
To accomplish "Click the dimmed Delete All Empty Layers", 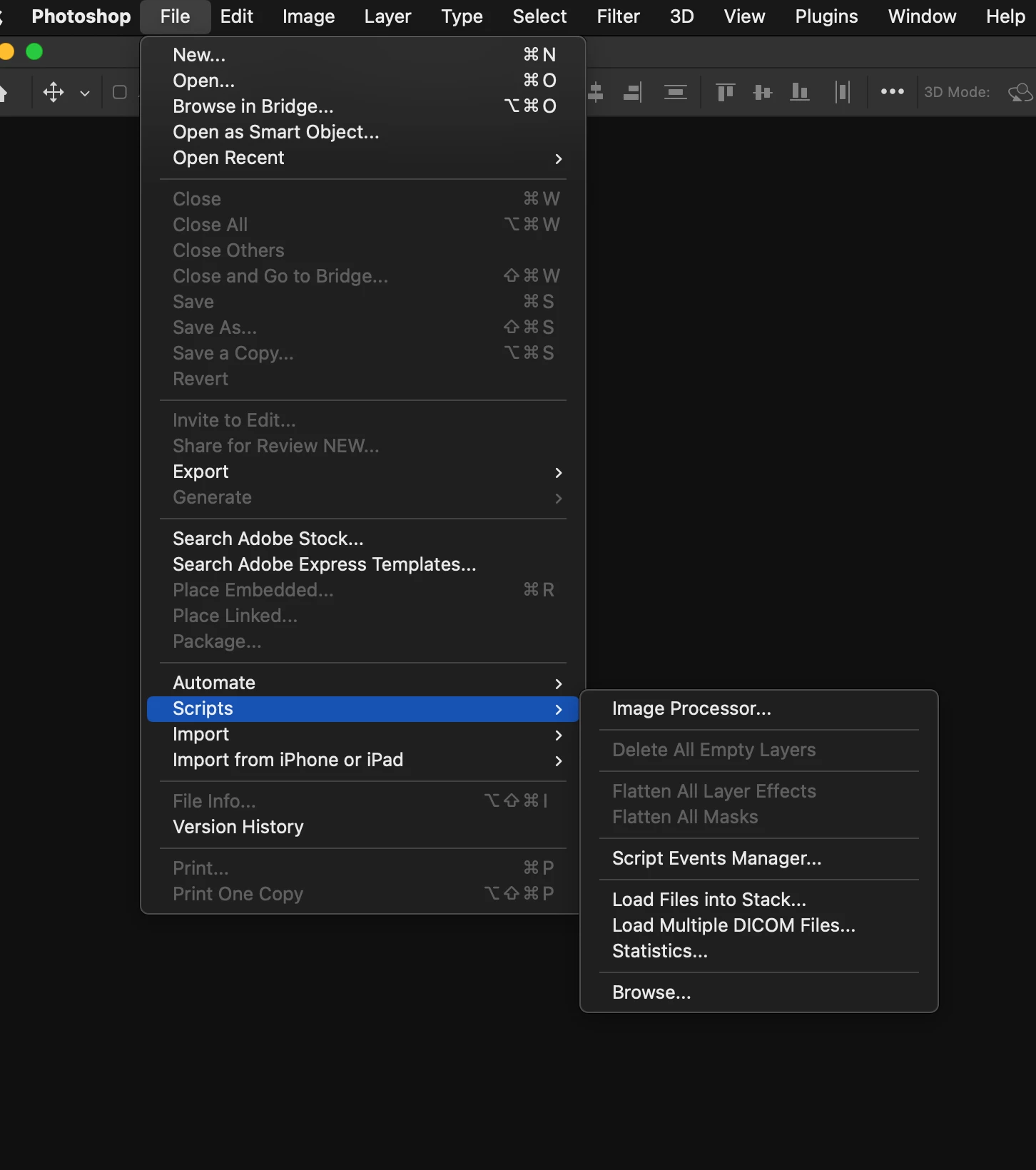I will point(759,750).
